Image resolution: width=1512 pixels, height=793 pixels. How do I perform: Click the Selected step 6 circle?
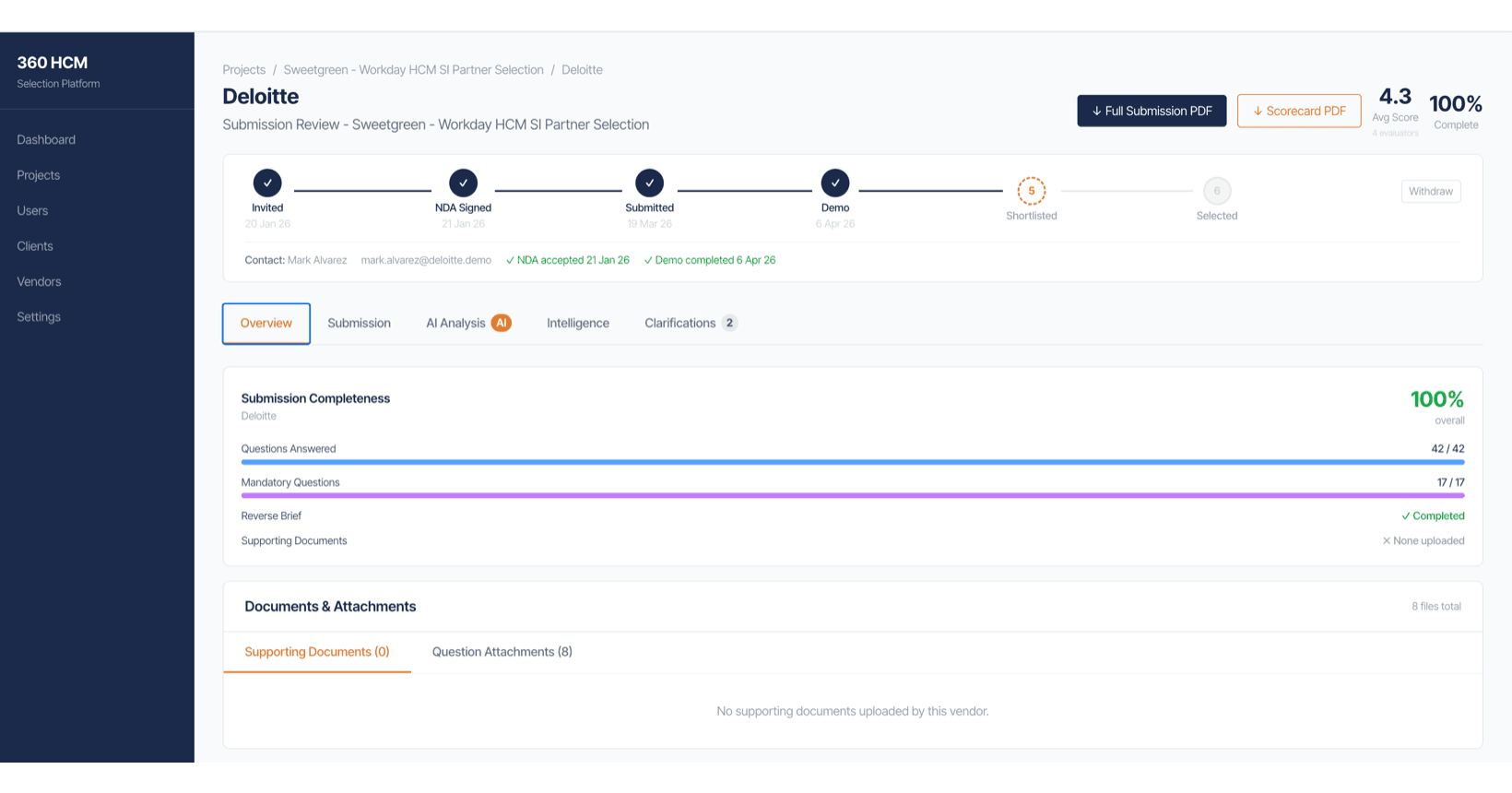tap(1217, 191)
